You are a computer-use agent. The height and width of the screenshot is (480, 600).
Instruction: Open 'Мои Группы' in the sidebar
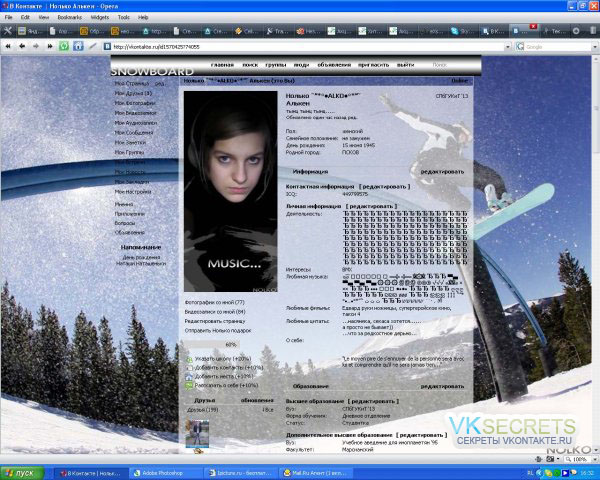tap(129, 153)
